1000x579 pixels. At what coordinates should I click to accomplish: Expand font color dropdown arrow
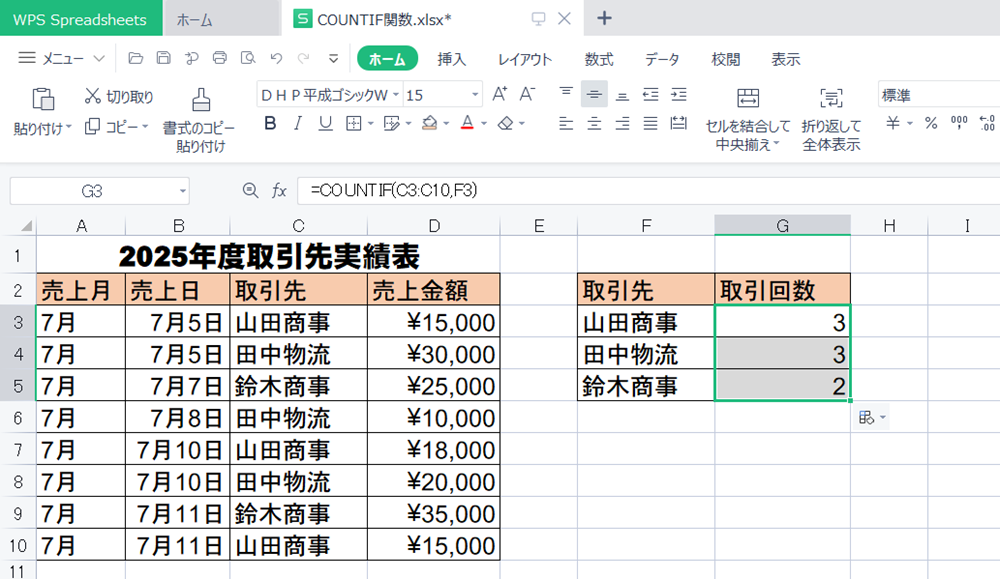[x=484, y=124]
